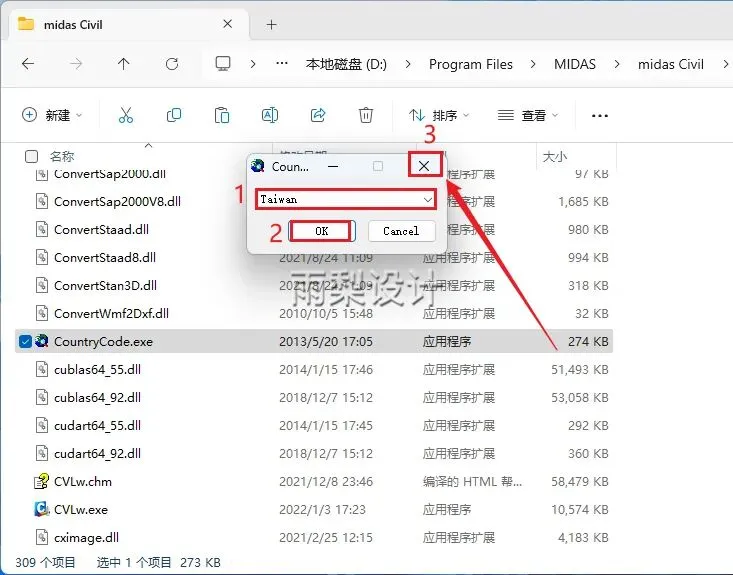This screenshot has height=575, width=733.
Task: Expand chevron before the breadcrumb ellipsis
Action: [x=253, y=64]
